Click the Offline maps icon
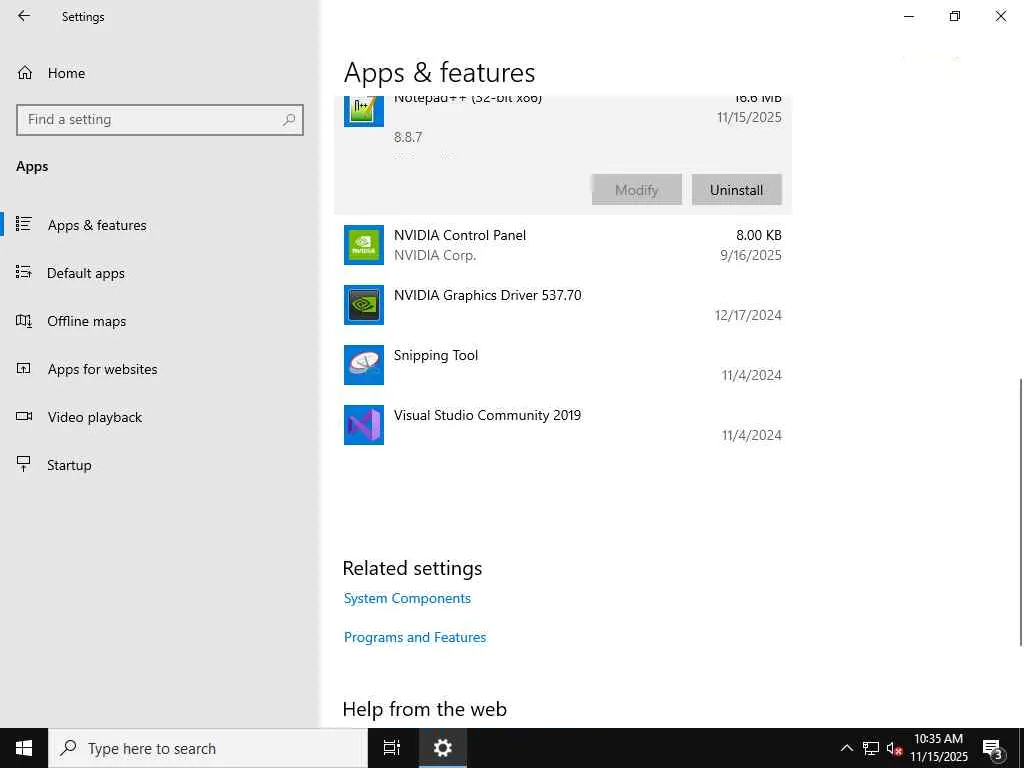 [24, 321]
